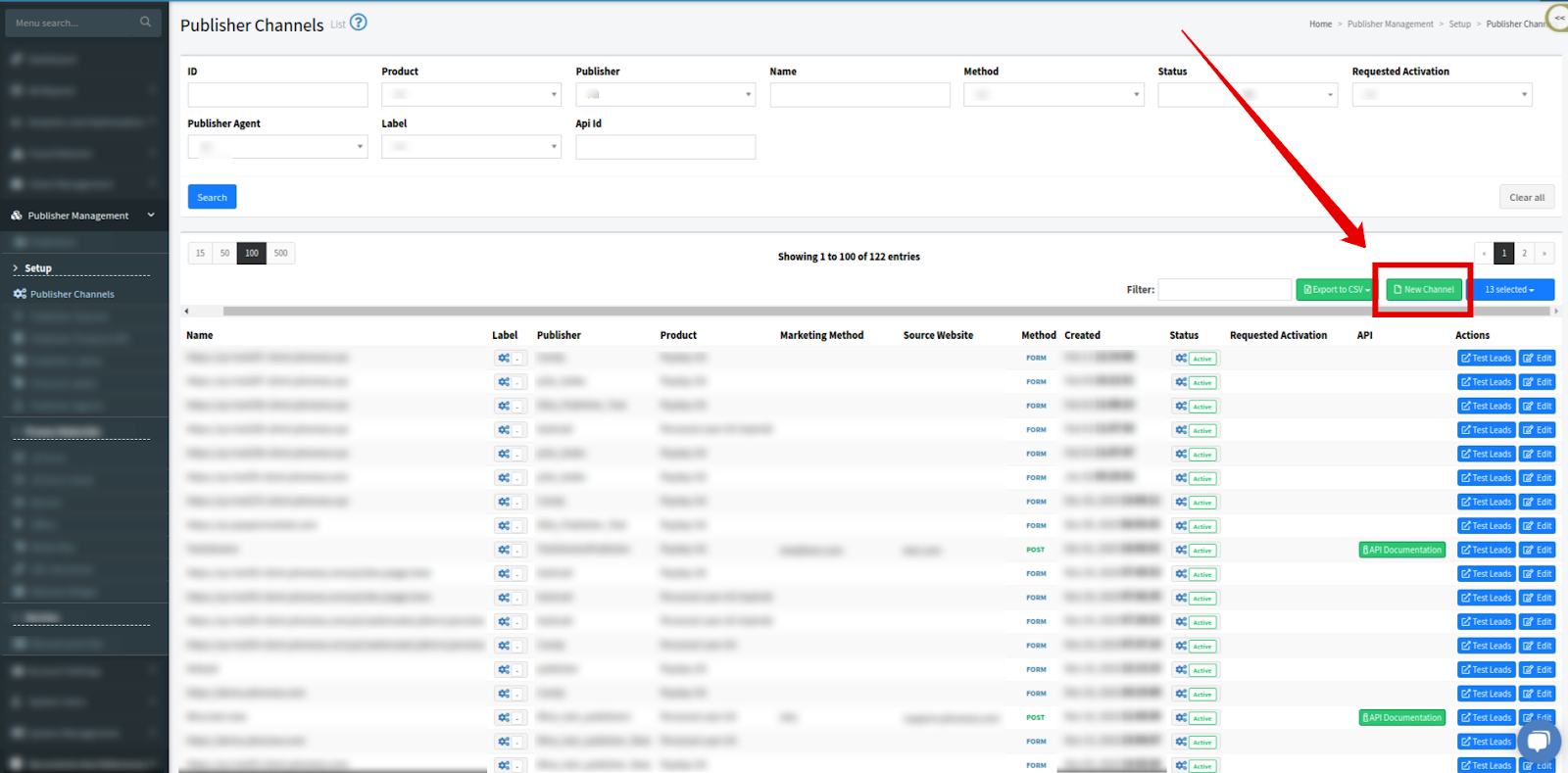Image resolution: width=1568 pixels, height=773 pixels.
Task: Click the New Channel button
Action: coord(1423,290)
